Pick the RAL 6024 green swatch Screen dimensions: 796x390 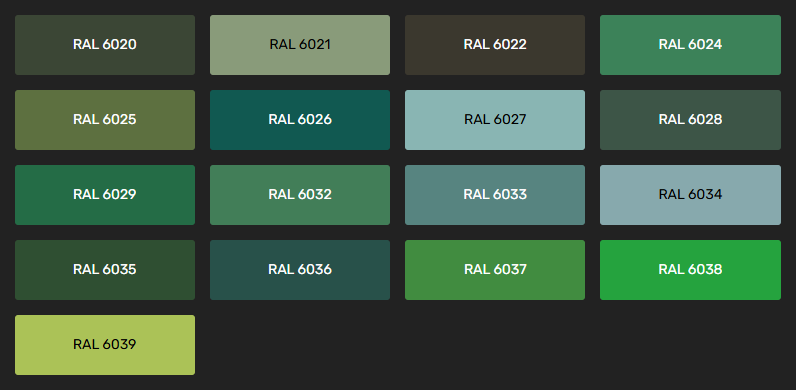690,45
